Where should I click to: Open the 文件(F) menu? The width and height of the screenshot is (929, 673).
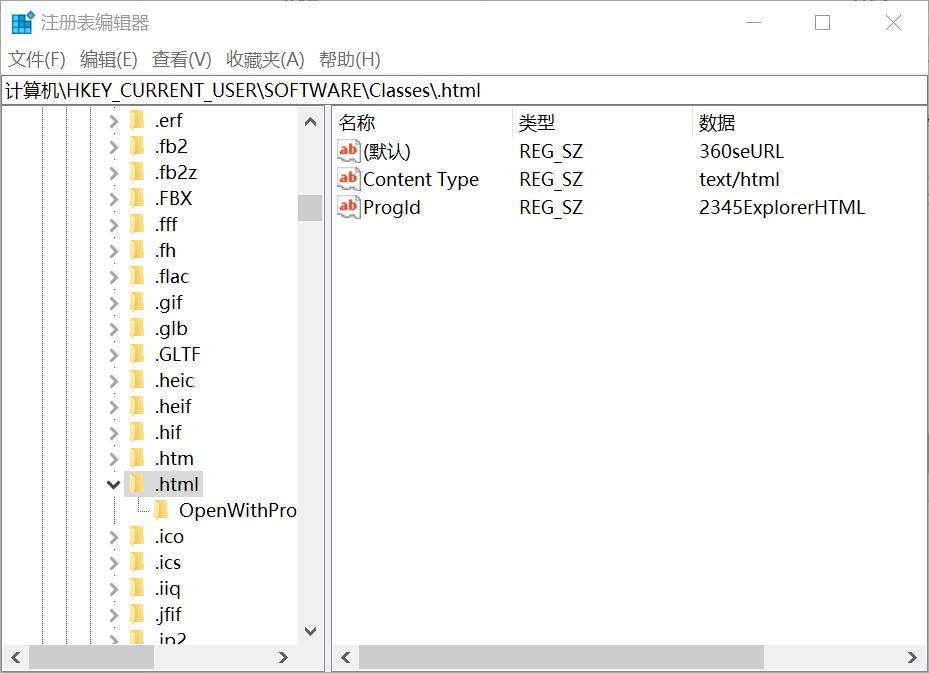[x=32, y=59]
